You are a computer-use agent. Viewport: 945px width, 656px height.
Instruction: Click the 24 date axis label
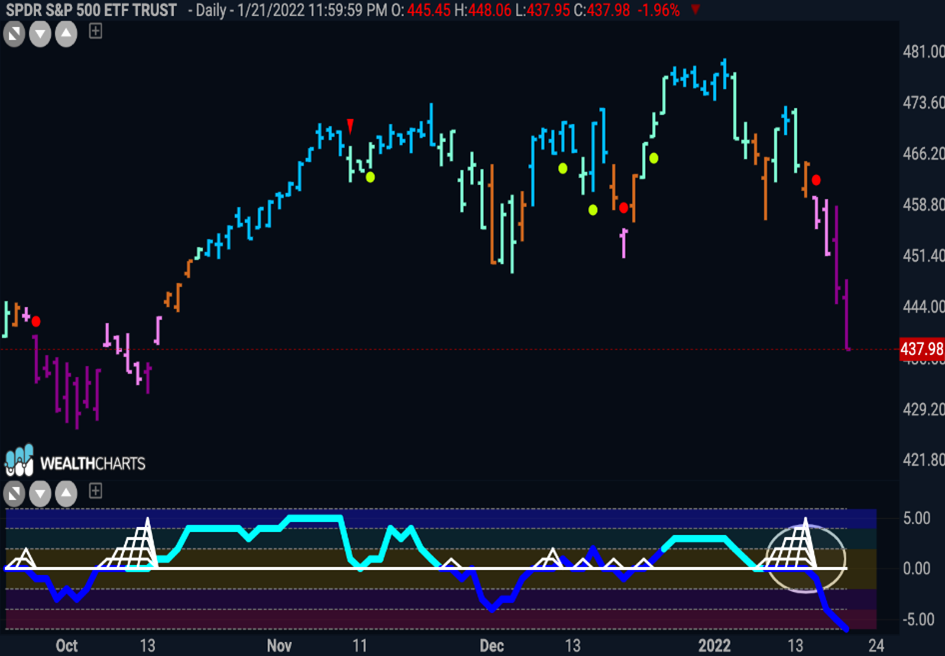click(x=876, y=646)
